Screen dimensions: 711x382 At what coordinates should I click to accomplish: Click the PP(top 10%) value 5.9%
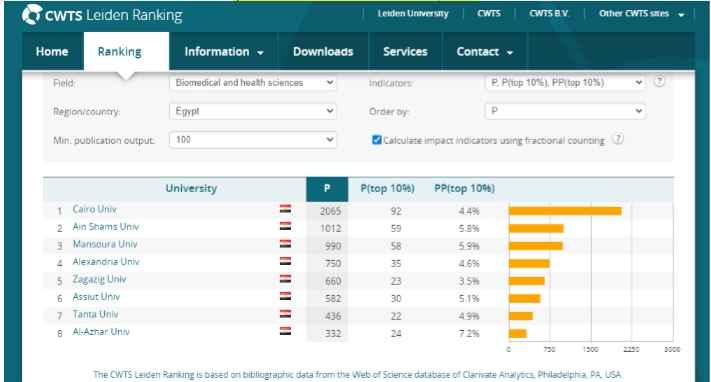[x=469, y=246]
